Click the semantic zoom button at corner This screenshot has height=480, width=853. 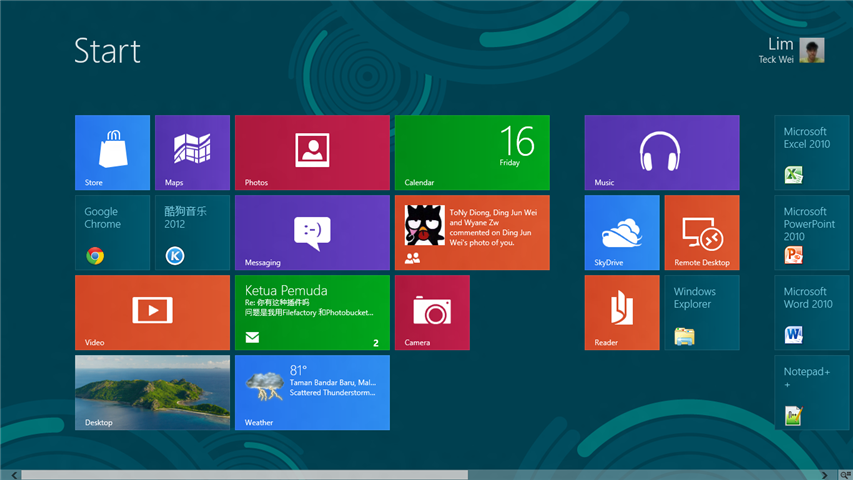[x=845, y=475]
